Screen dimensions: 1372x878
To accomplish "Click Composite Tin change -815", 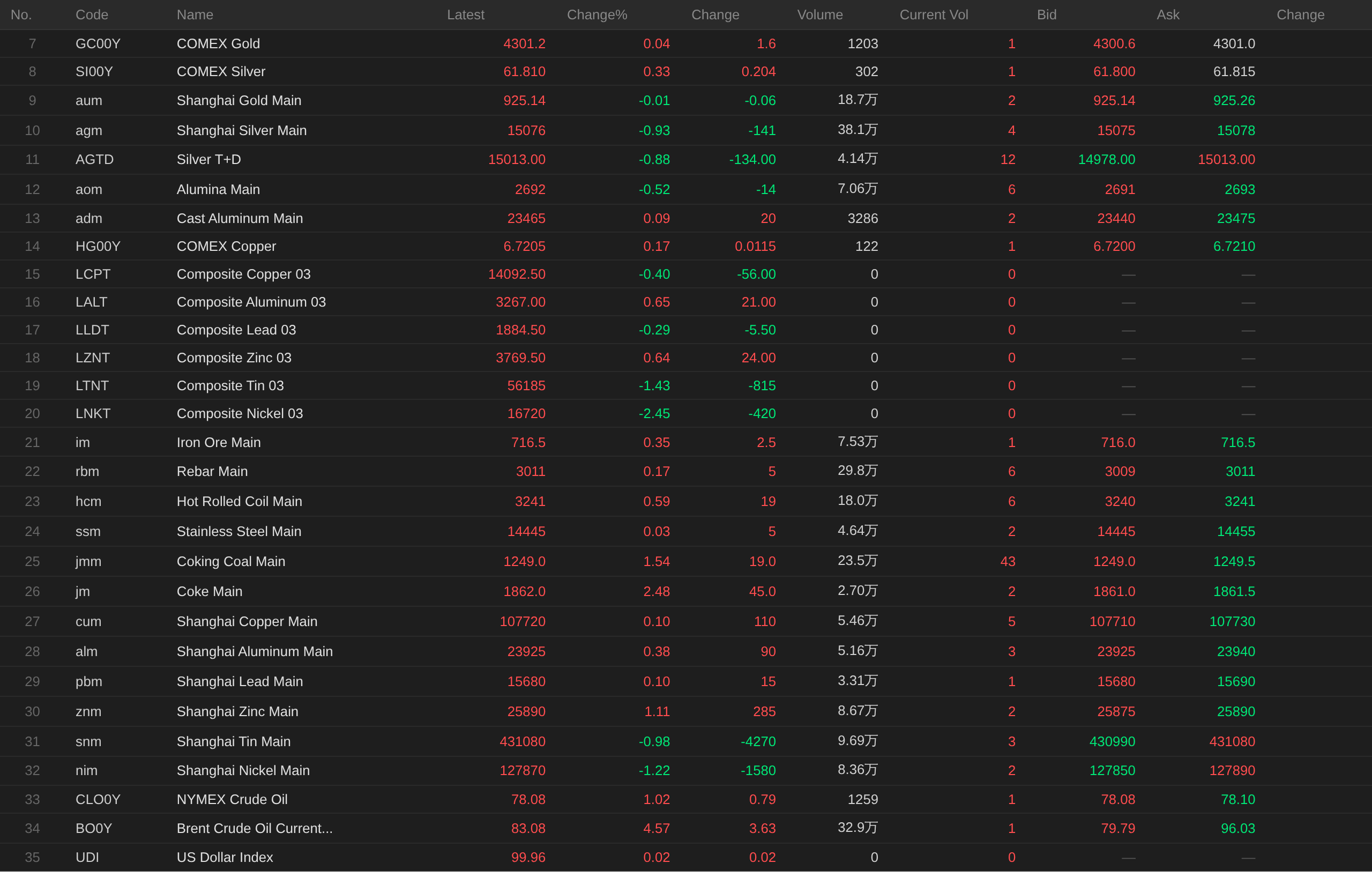I will coord(762,386).
